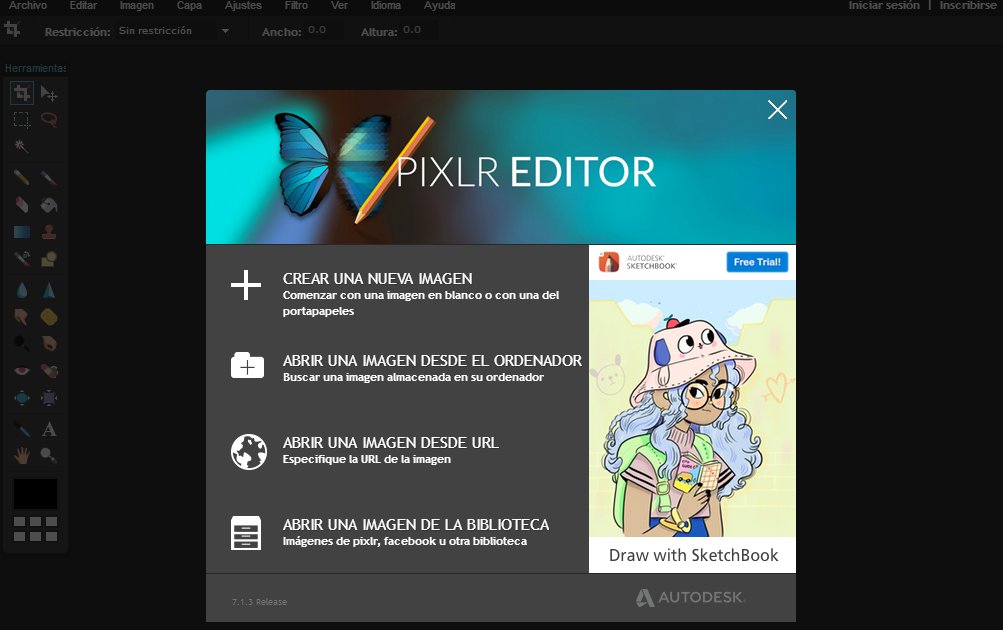The image size is (1003, 630).
Task: Click the Ancho width field
Action: 323,30
